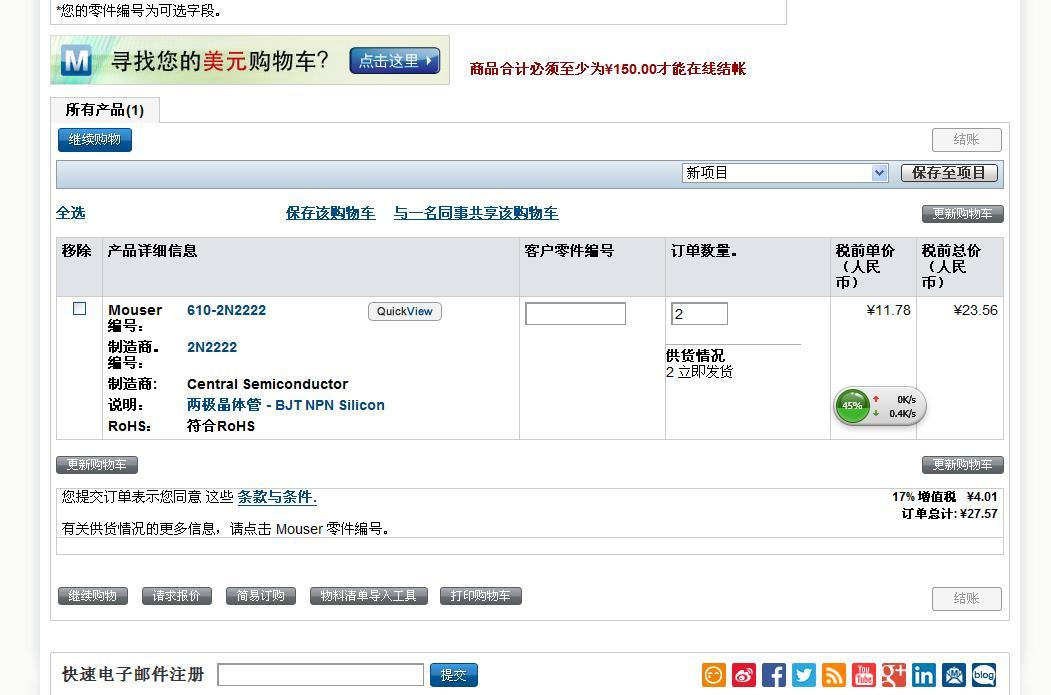Click the 2 立即发货 availability text
The height and width of the screenshot is (695, 1051).
(x=699, y=372)
